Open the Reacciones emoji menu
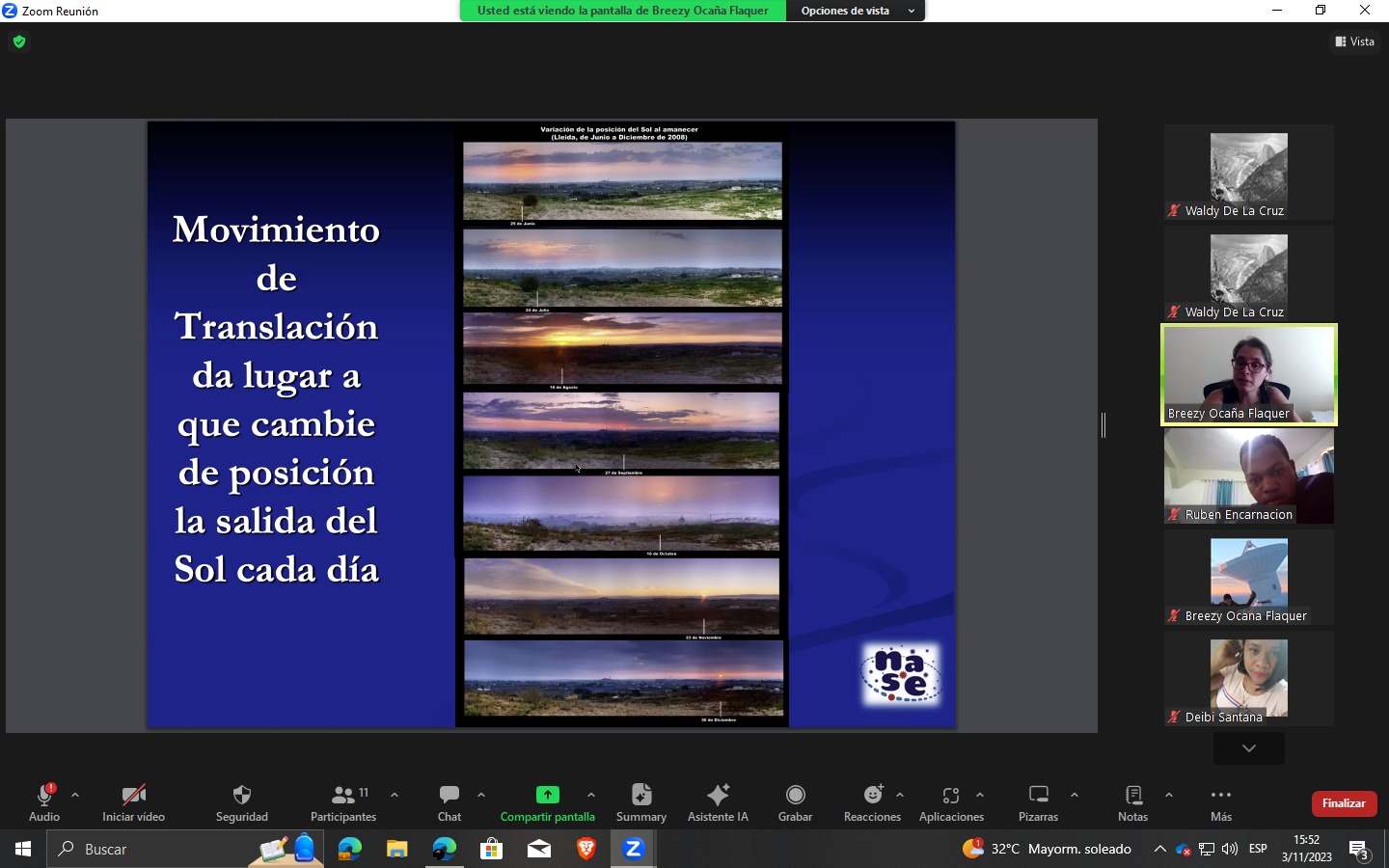This screenshot has width=1389, height=868. tap(873, 802)
